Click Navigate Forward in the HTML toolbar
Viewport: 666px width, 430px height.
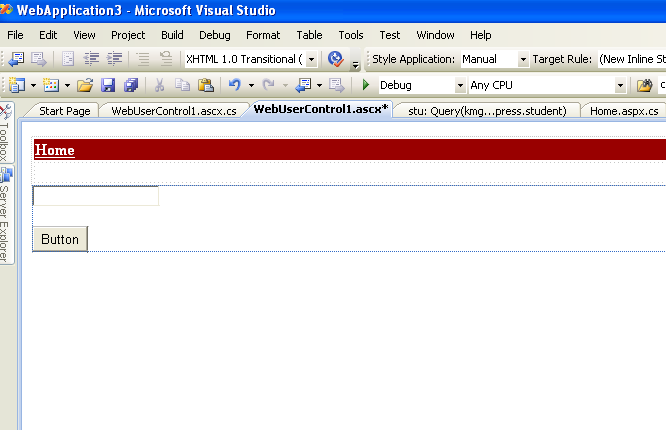coord(39,59)
